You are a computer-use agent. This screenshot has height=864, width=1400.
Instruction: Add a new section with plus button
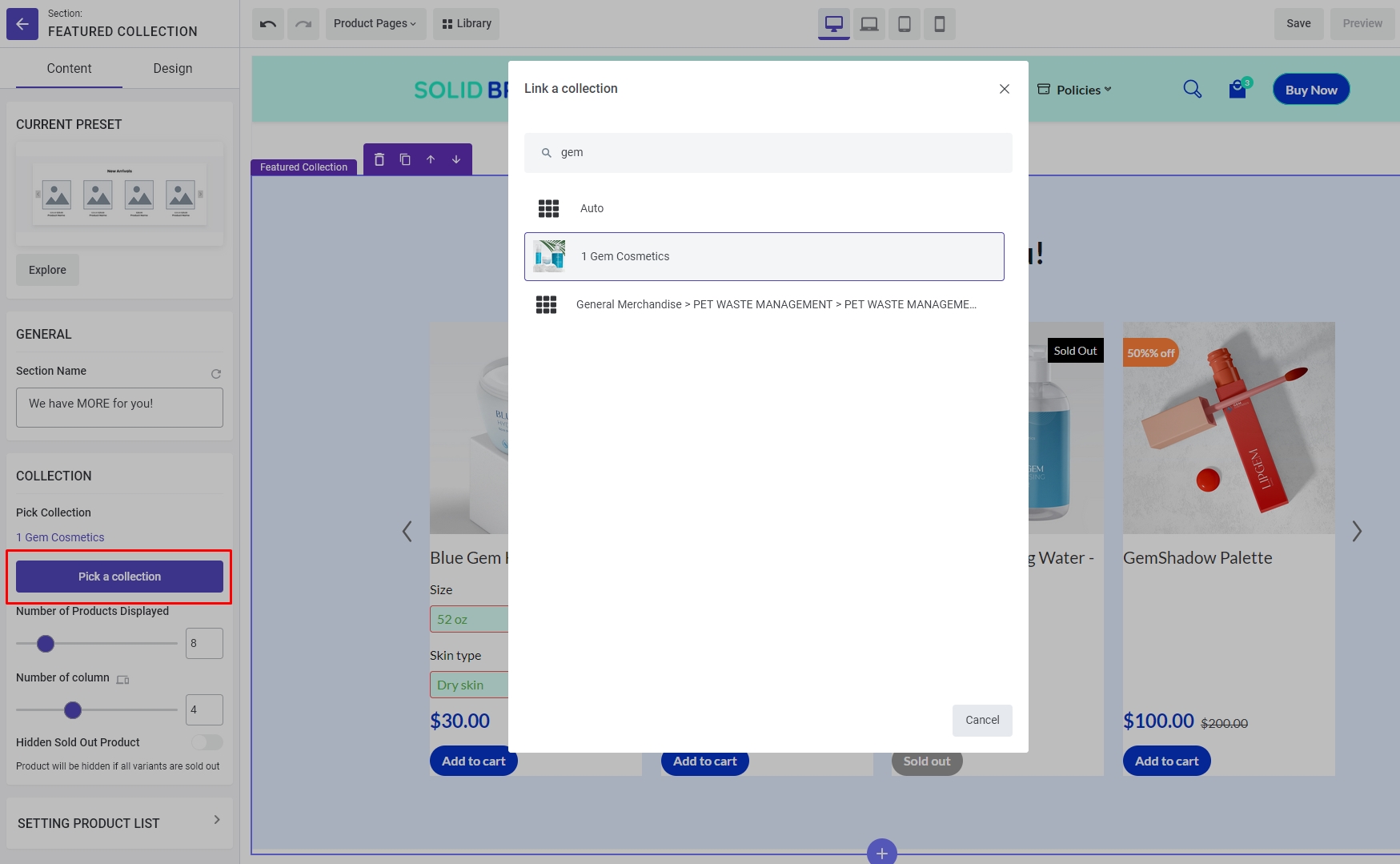click(x=882, y=853)
